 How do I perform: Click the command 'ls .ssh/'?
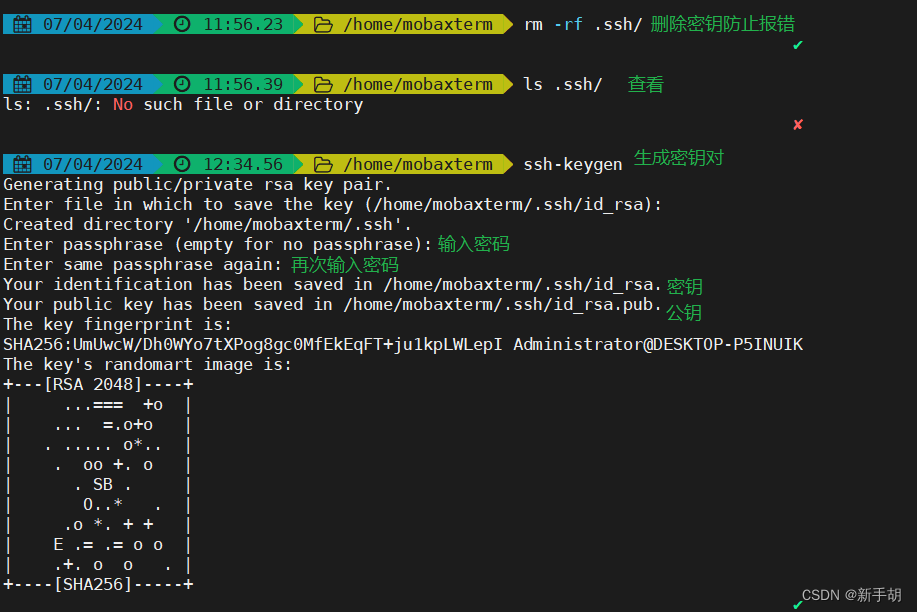click(563, 84)
